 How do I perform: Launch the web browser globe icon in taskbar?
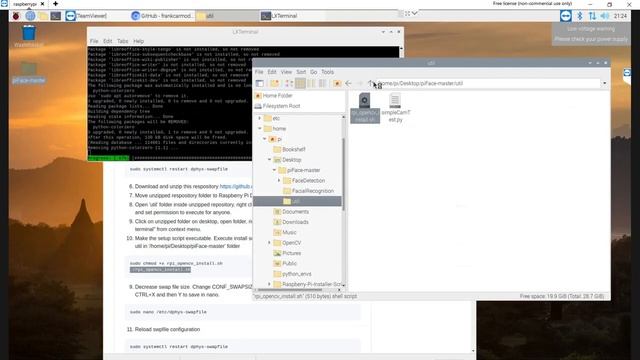[30, 16]
